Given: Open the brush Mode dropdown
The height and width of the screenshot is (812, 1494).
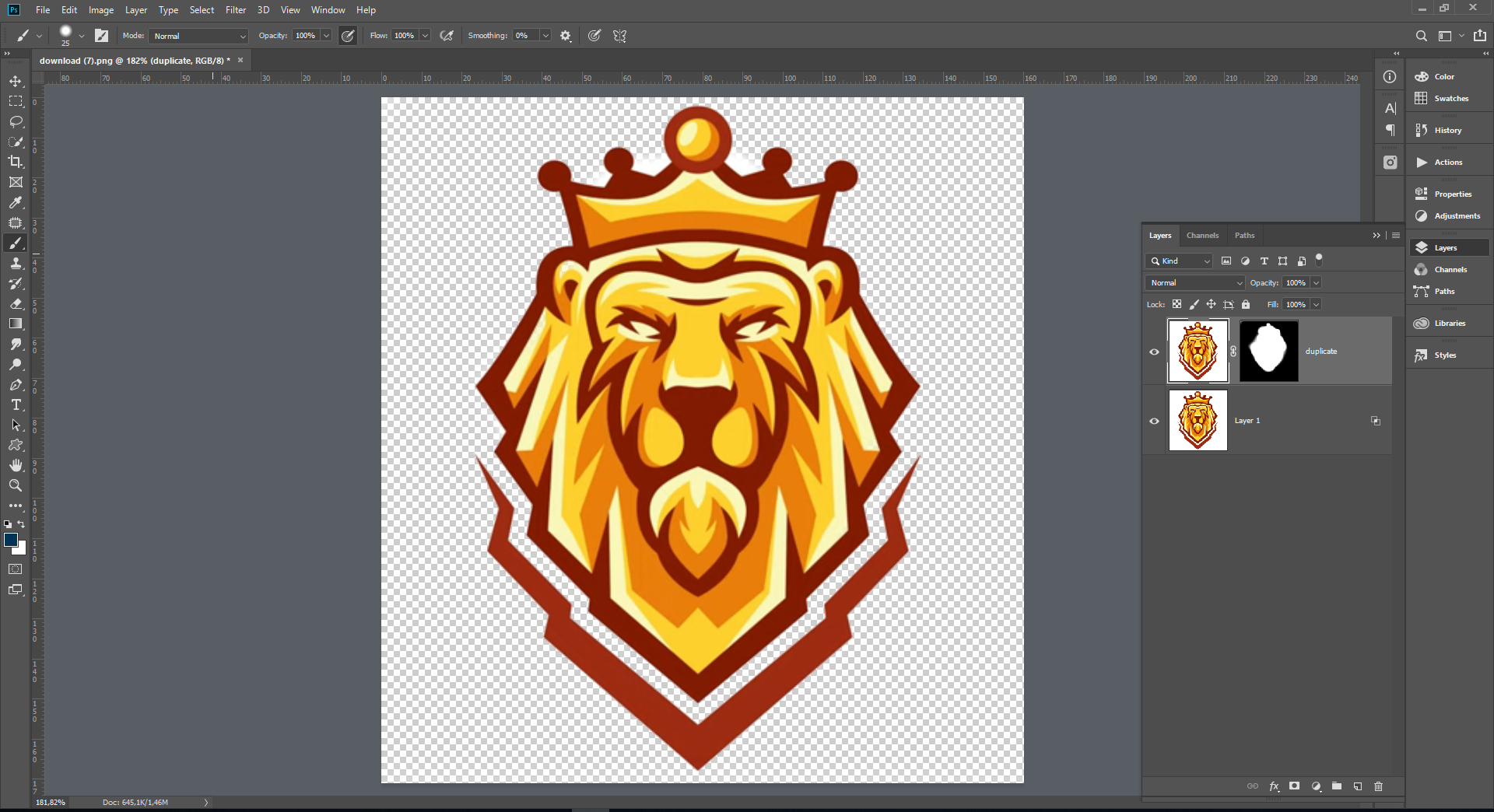Looking at the screenshot, I should point(200,36).
